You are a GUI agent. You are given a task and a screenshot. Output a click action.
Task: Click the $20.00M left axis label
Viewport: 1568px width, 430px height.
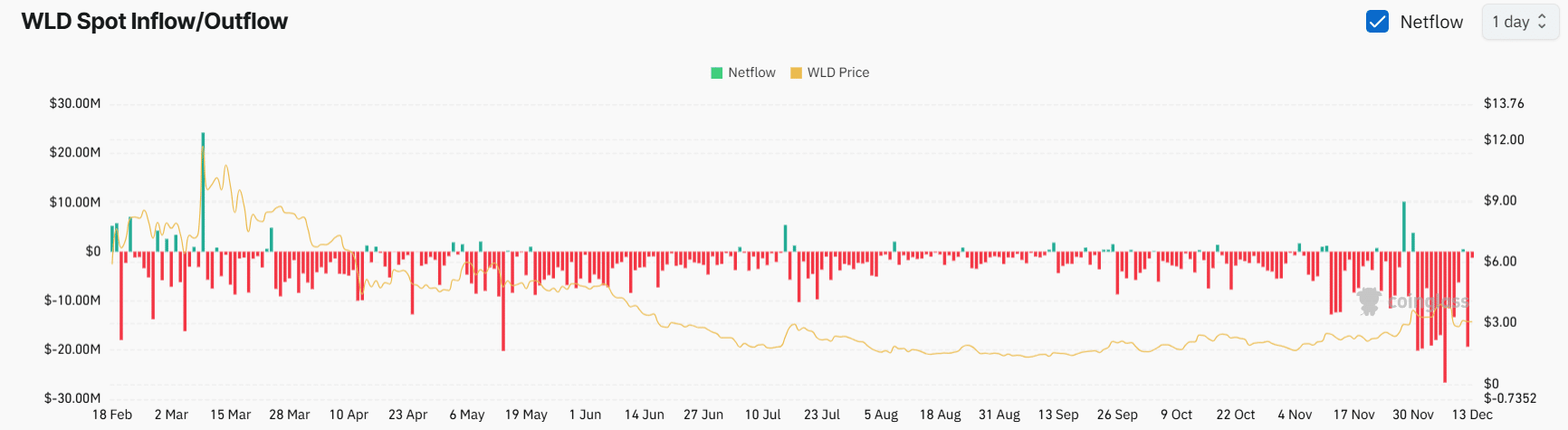(x=75, y=152)
